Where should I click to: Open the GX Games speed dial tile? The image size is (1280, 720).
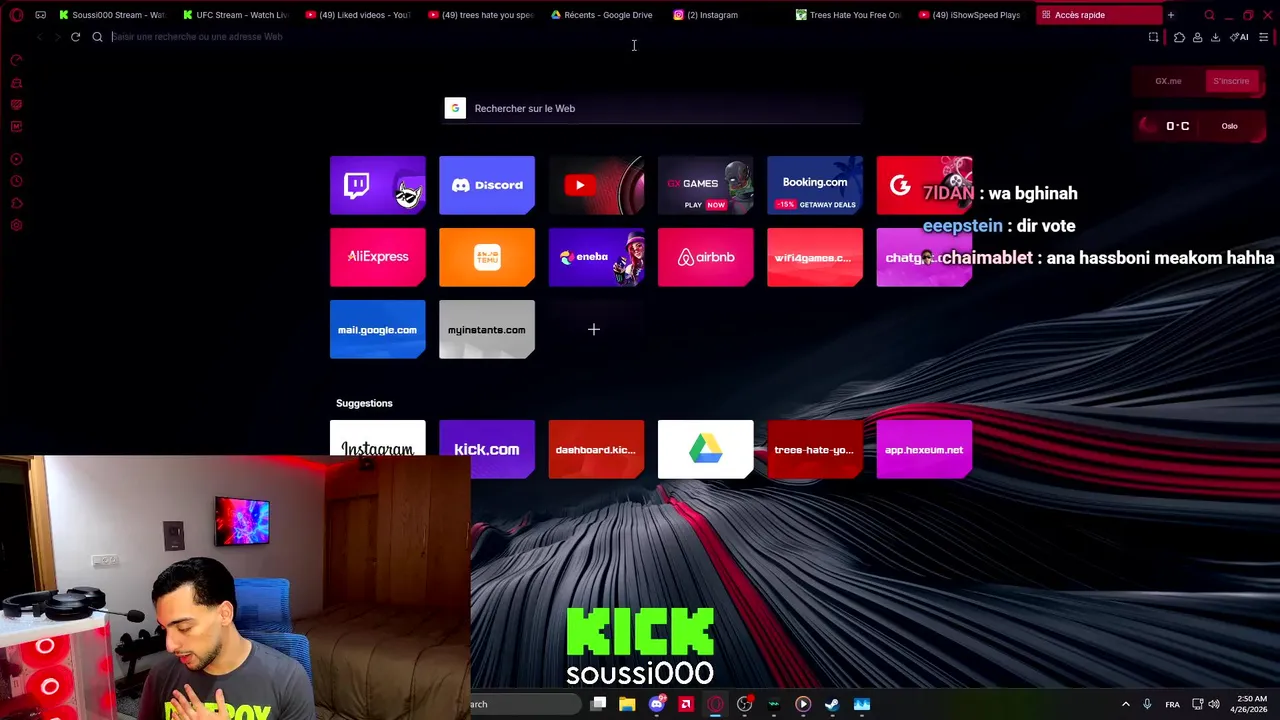pos(705,185)
